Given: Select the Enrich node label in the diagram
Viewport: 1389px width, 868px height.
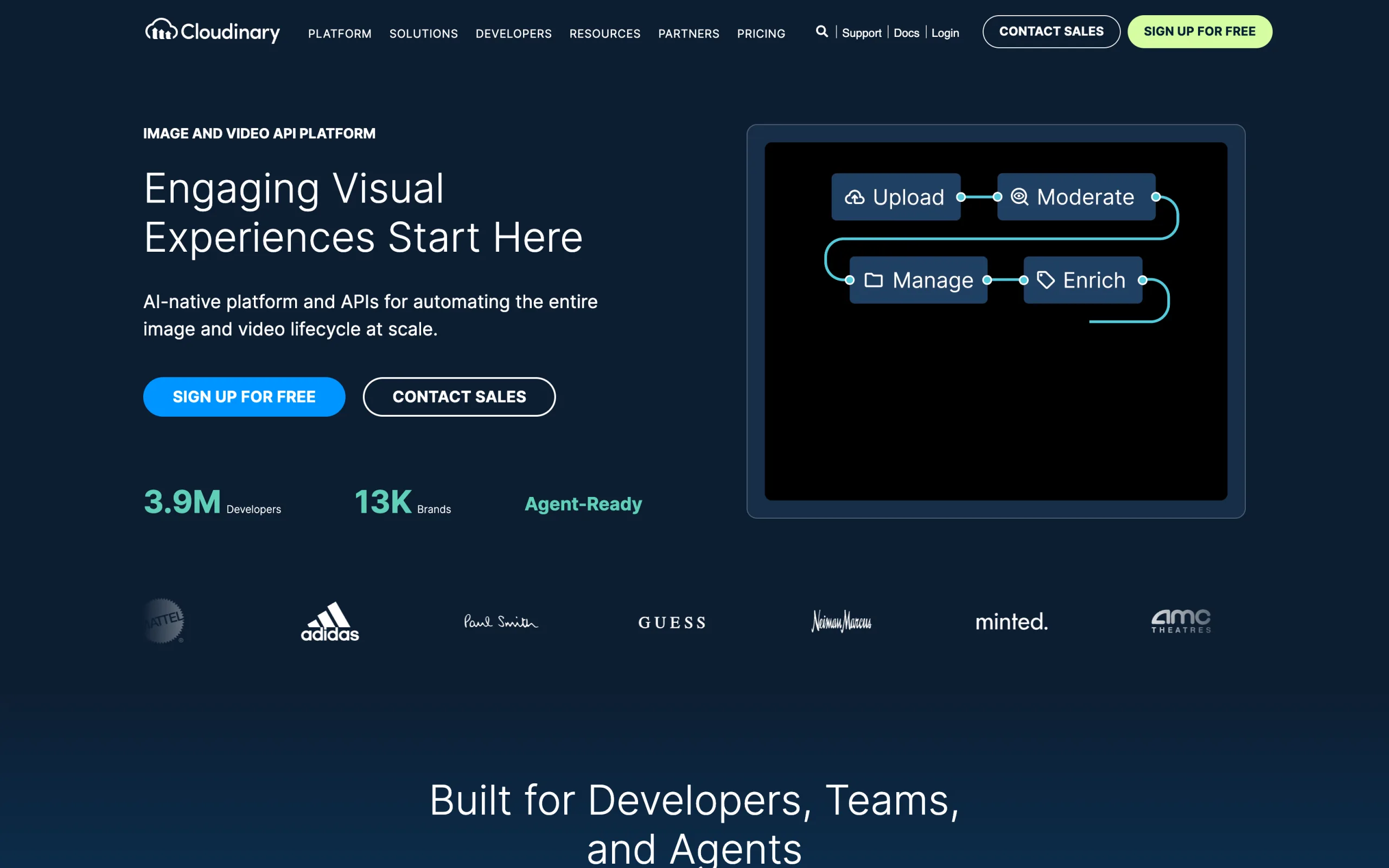Looking at the screenshot, I should [1094, 280].
